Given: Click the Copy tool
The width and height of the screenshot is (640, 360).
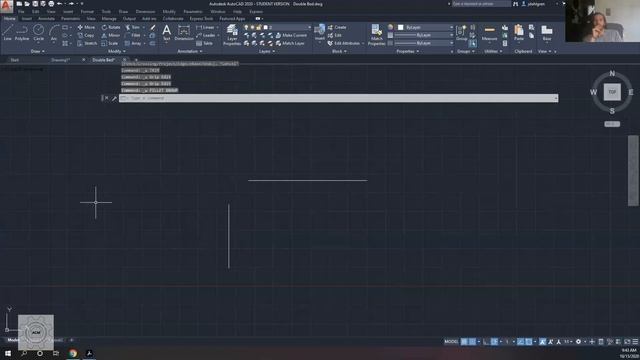Looking at the screenshot, I should point(86,36).
